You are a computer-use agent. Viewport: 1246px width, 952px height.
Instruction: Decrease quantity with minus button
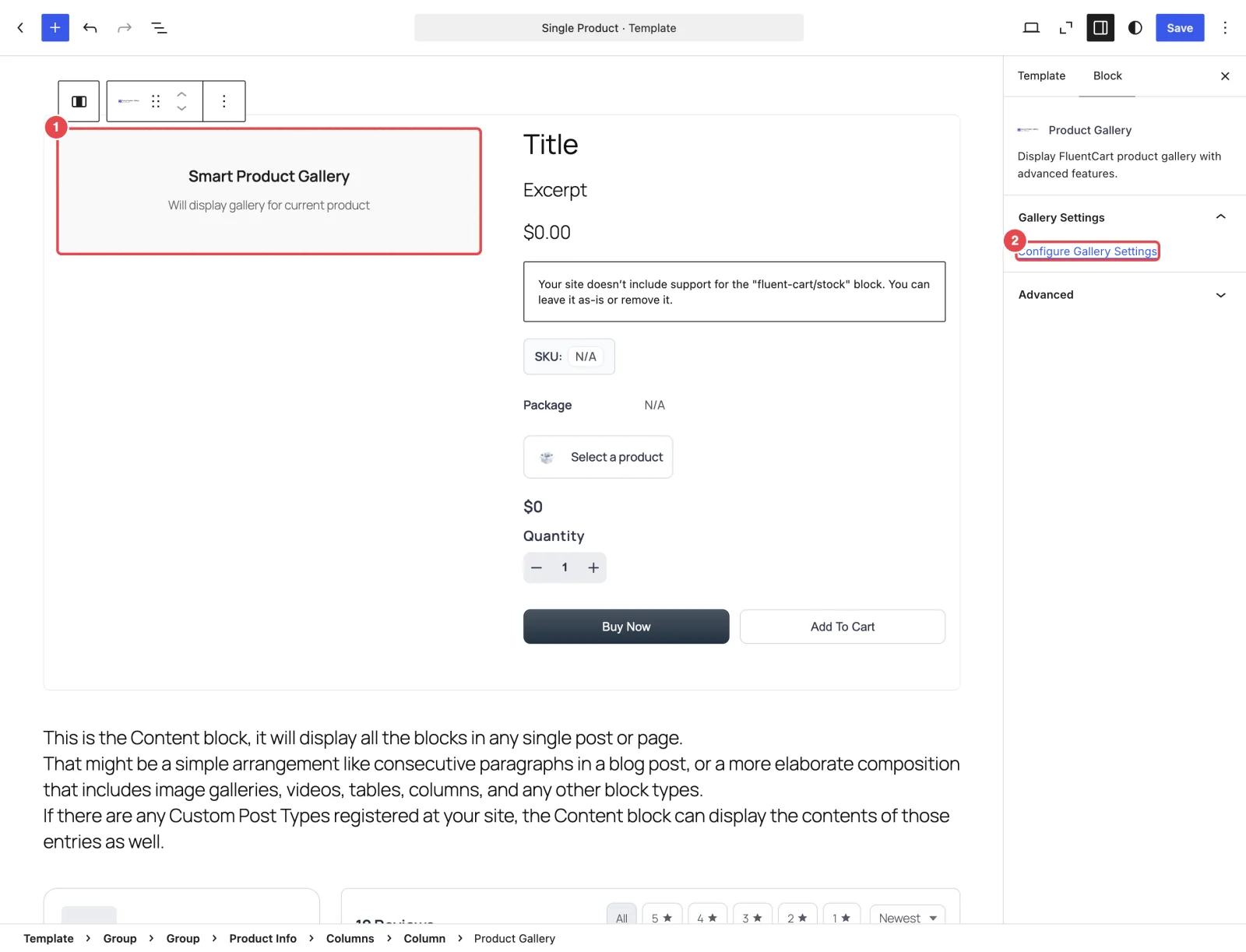point(537,568)
